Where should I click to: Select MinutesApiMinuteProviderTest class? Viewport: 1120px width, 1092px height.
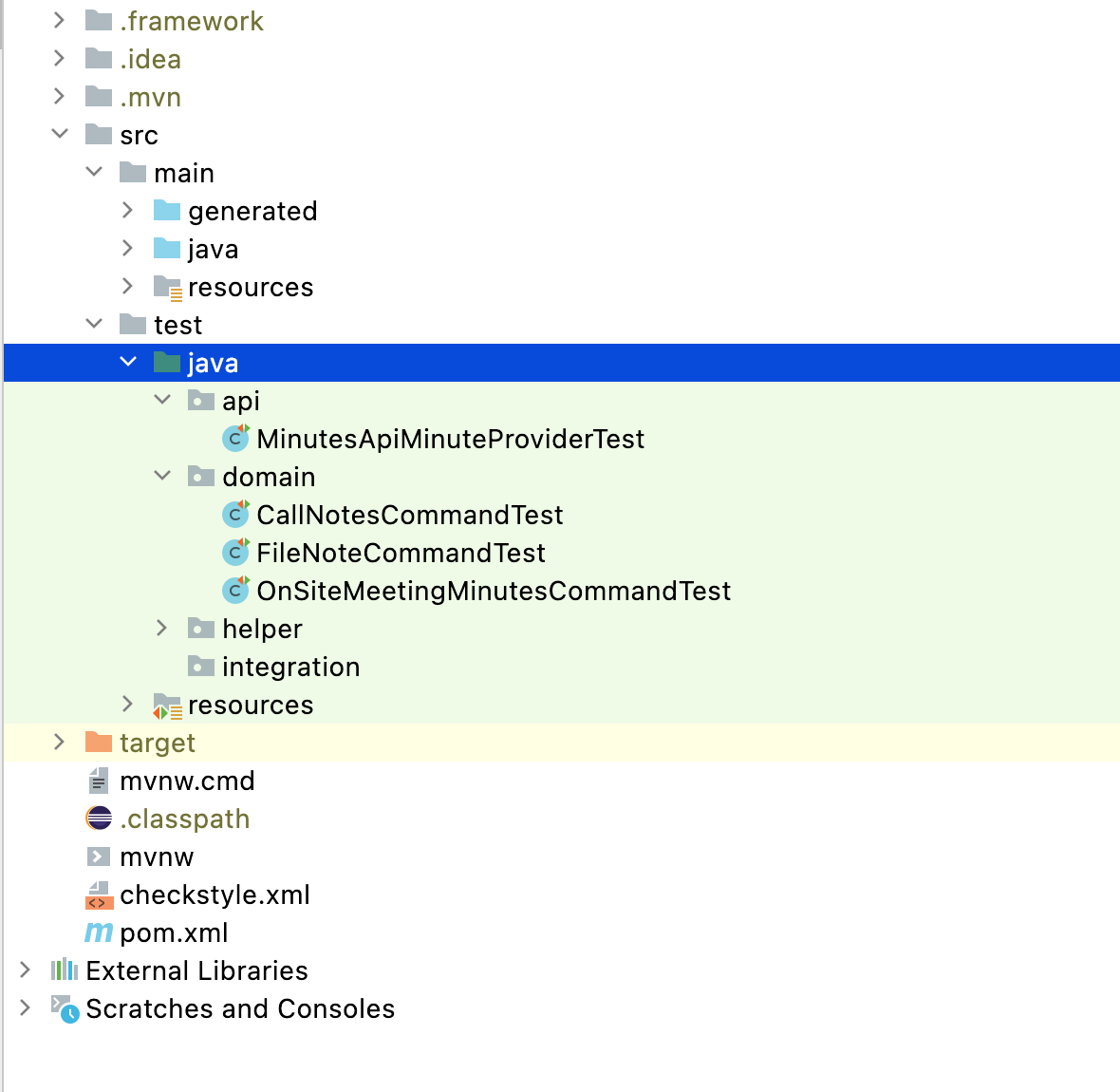(x=450, y=439)
